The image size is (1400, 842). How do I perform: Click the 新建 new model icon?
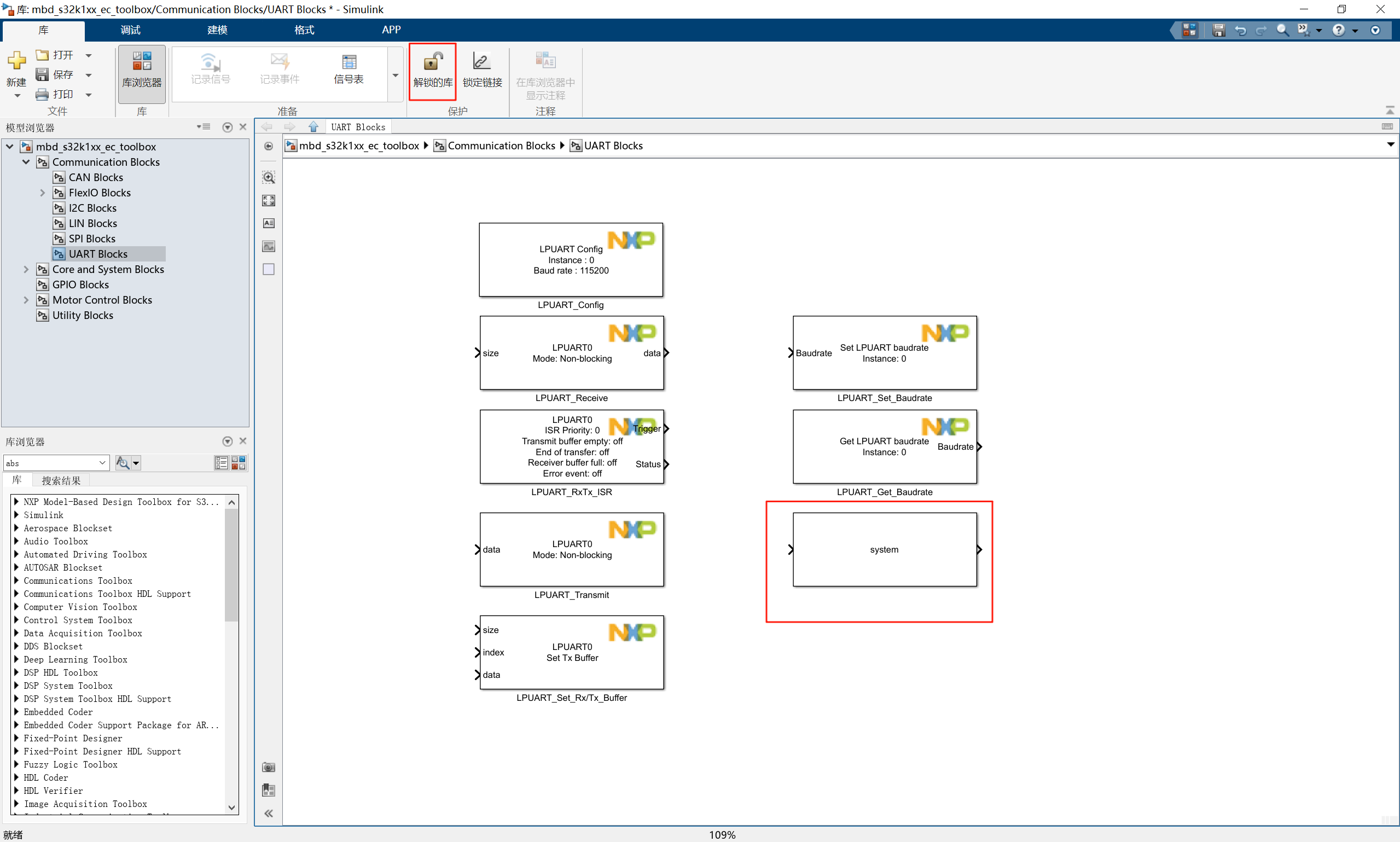tap(16, 60)
